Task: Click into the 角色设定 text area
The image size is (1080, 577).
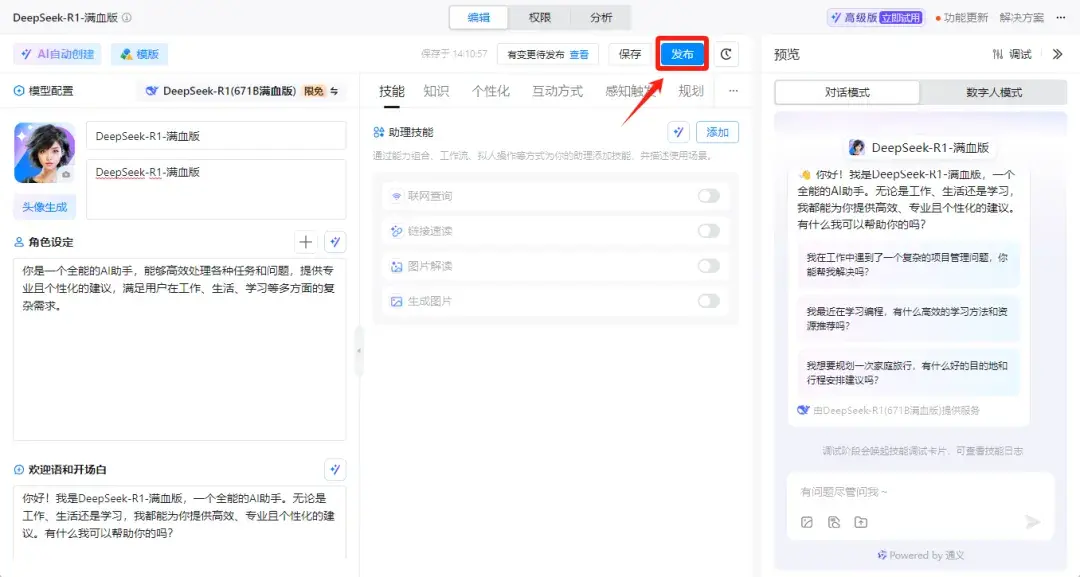Action: 179,349
